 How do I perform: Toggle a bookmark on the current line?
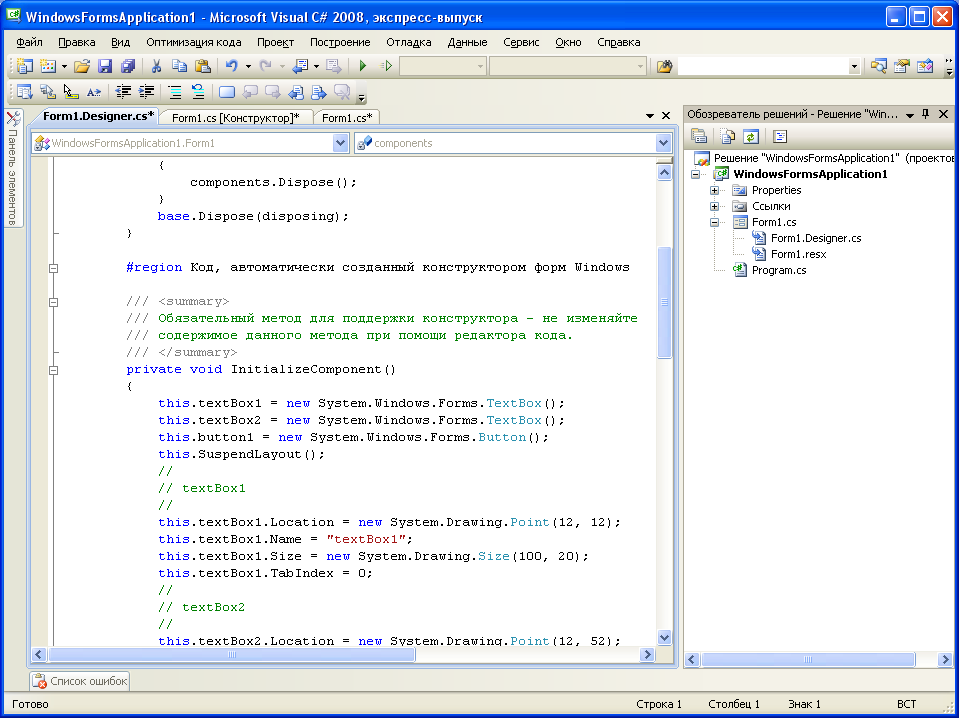227,92
